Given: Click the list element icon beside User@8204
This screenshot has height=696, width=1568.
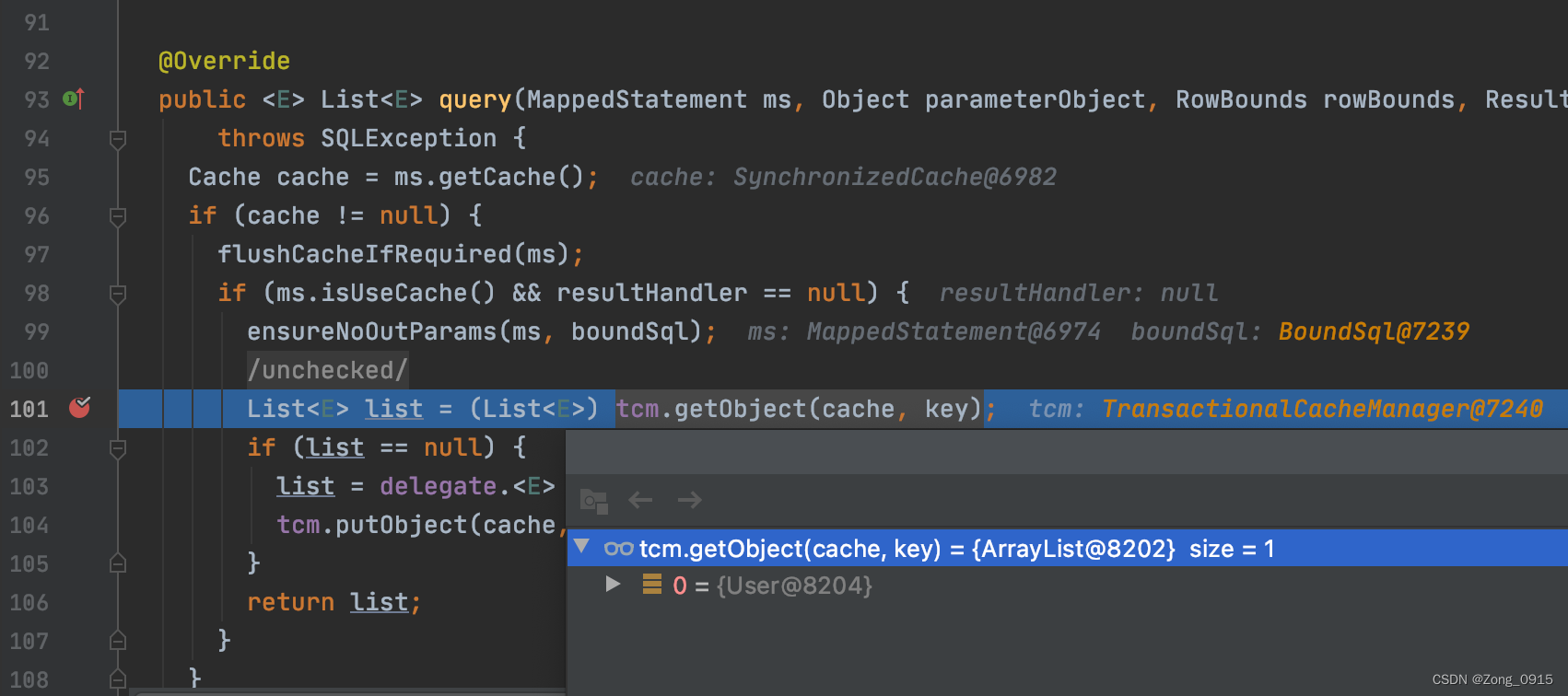Looking at the screenshot, I should coord(652,584).
